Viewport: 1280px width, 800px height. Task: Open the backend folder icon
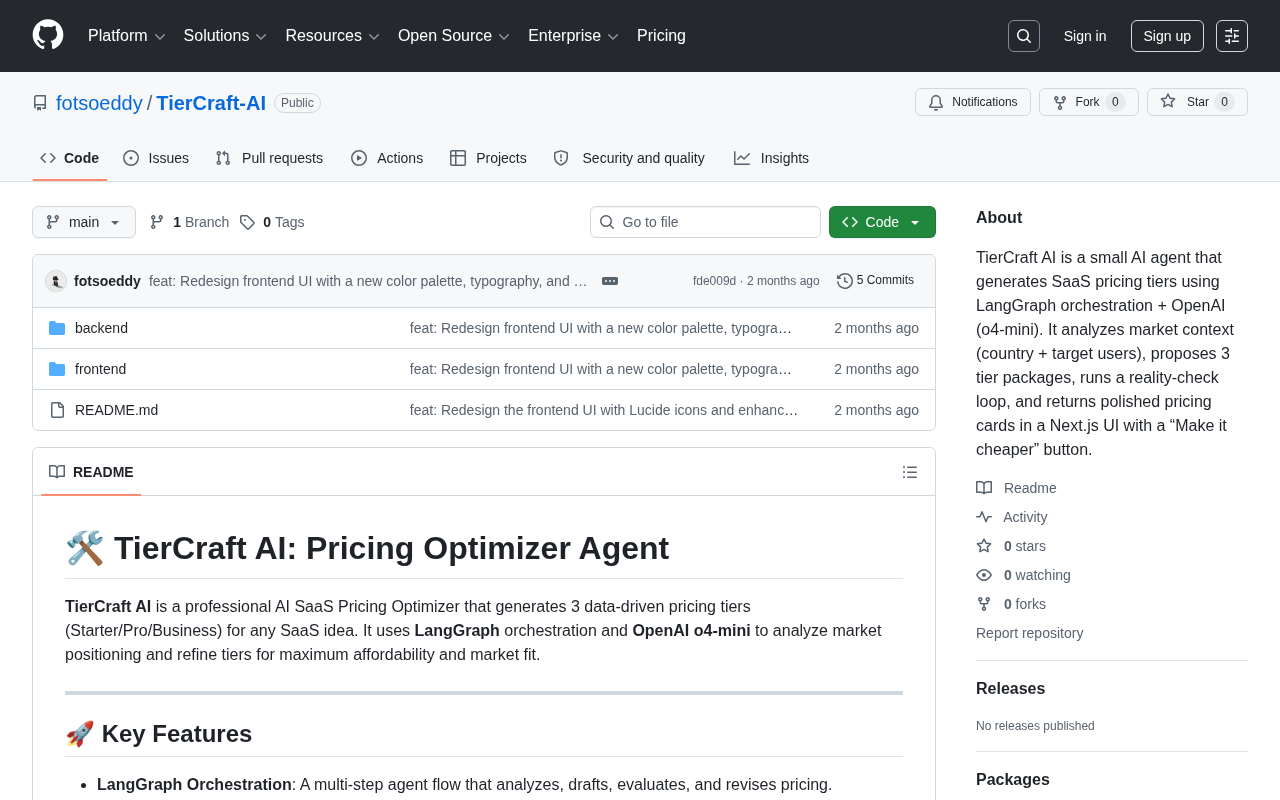[x=57, y=328]
